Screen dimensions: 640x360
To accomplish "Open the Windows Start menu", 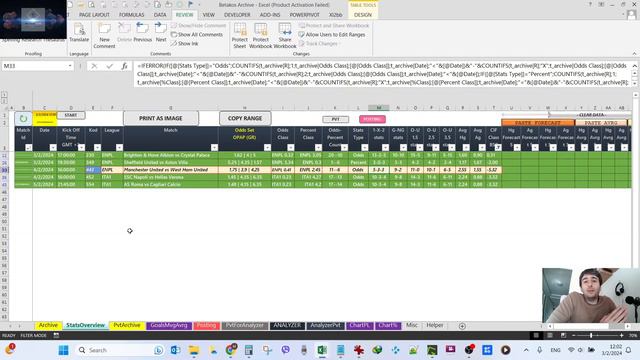I will tap(63, 350).
